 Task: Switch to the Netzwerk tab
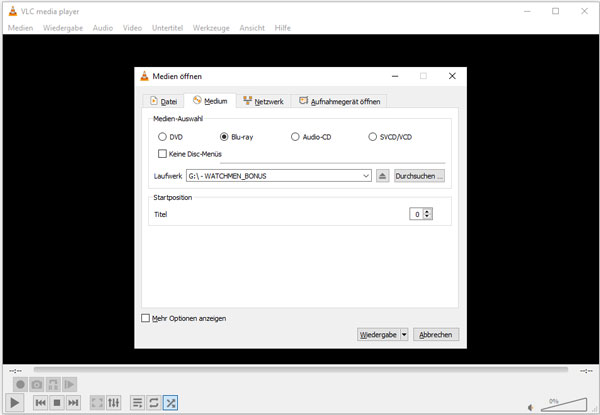pos(263,101)
